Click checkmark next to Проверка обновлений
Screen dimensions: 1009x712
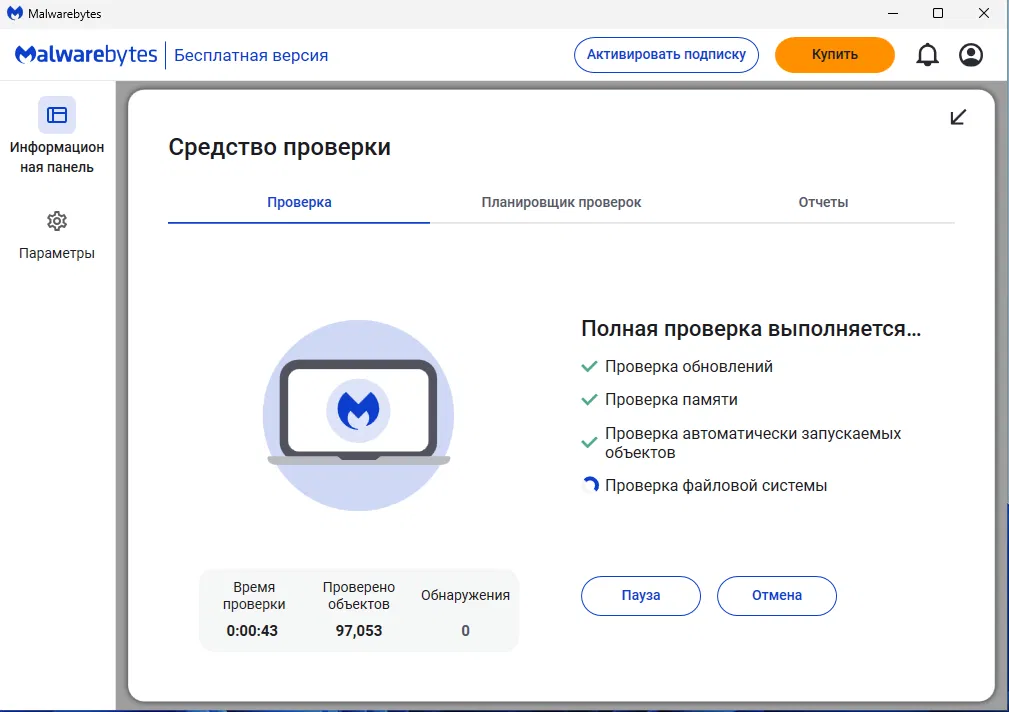point(589,367)
